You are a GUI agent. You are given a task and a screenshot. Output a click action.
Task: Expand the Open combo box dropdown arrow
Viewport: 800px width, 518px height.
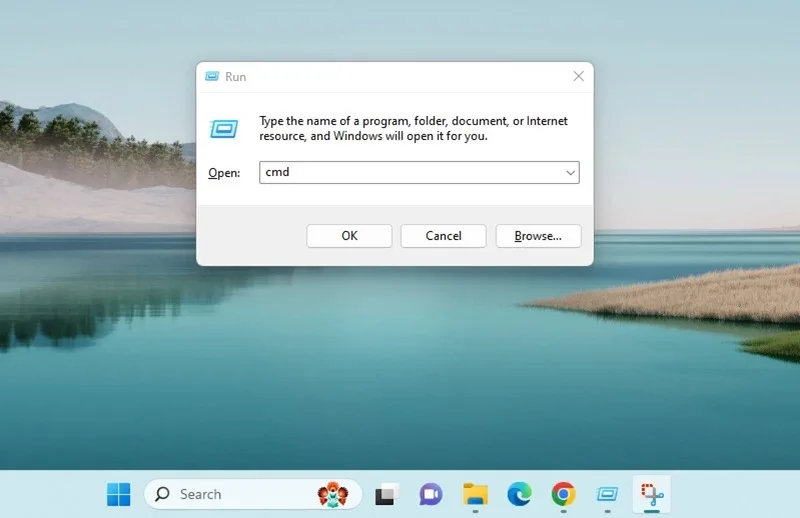coord(570,172)
